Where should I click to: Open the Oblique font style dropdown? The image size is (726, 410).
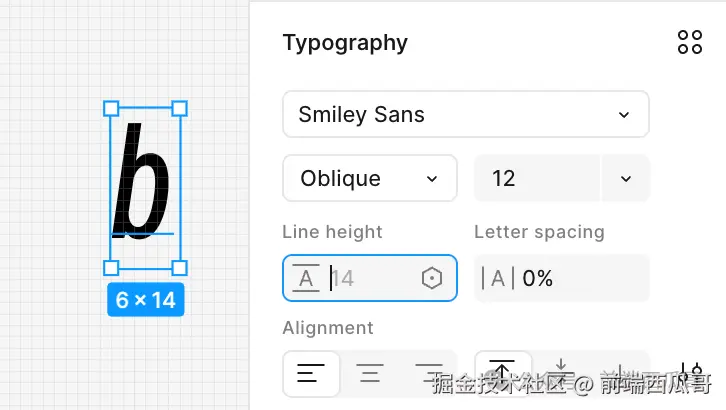click(x=369, y=178)
